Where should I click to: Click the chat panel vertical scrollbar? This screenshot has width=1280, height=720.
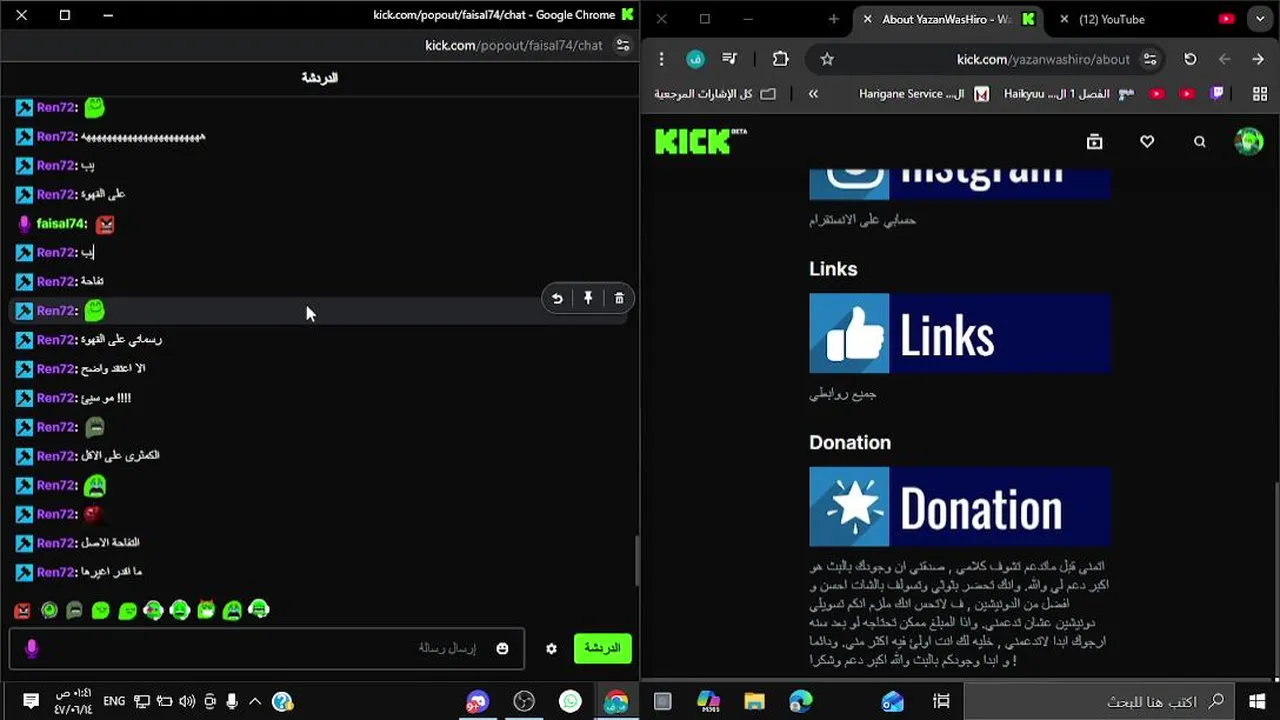point(636,561)
